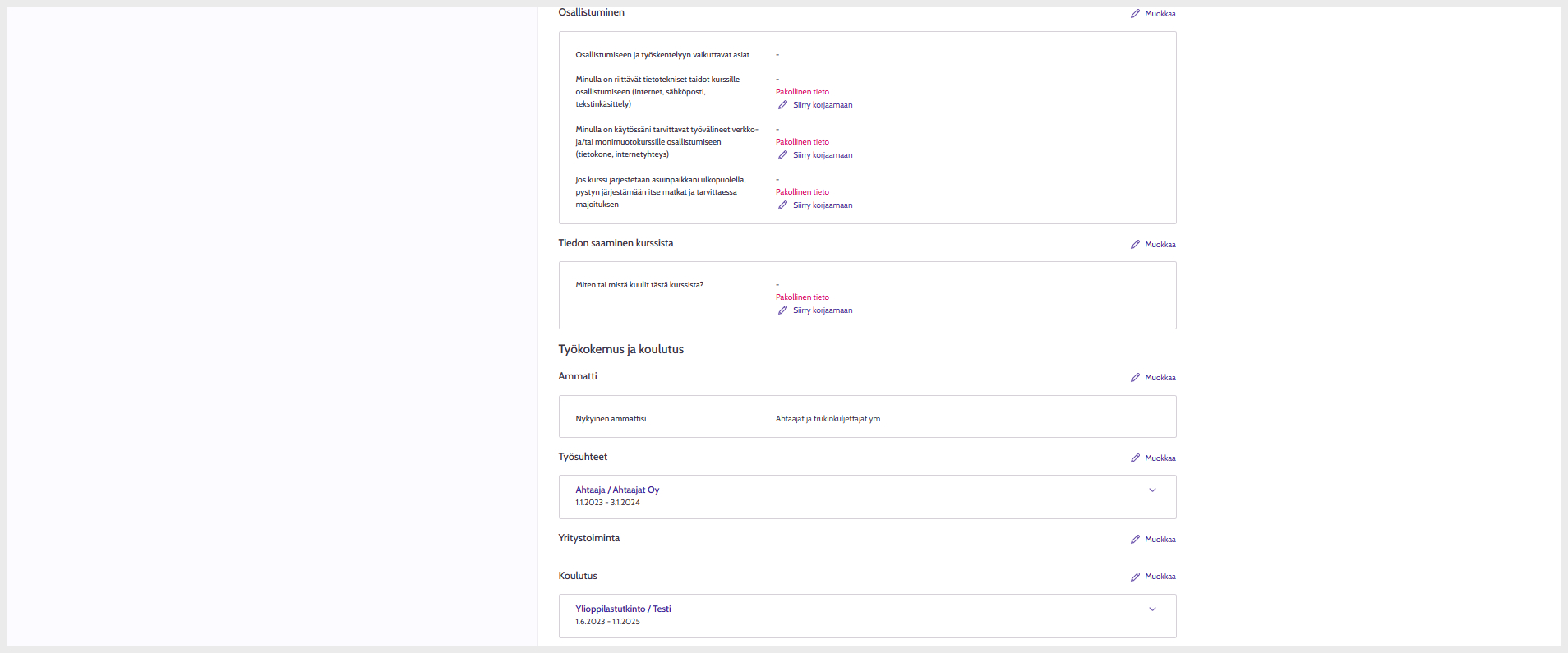Click Siirry korjaamaan for tarvittavat työvälineet

823,155
